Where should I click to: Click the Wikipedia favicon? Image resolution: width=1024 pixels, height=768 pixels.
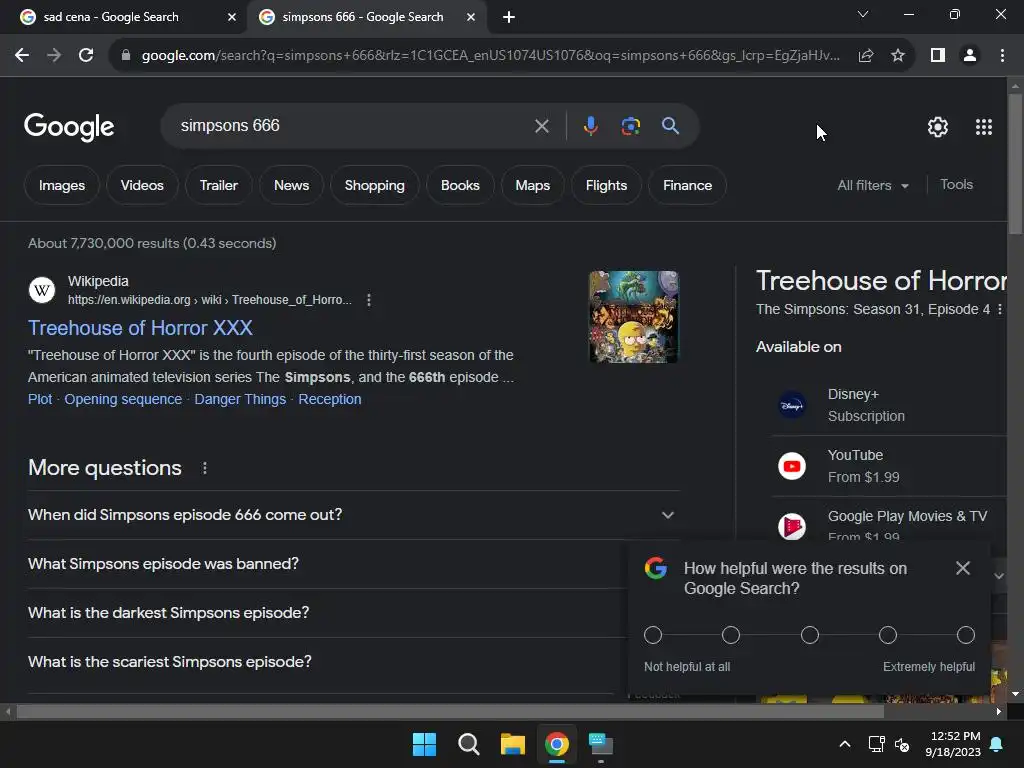(42, 290)
